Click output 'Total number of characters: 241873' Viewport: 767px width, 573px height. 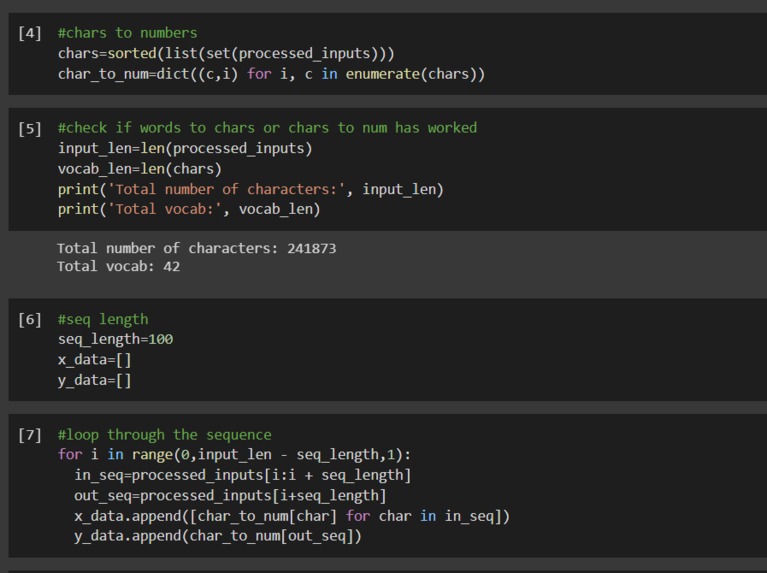click(197, 249)
